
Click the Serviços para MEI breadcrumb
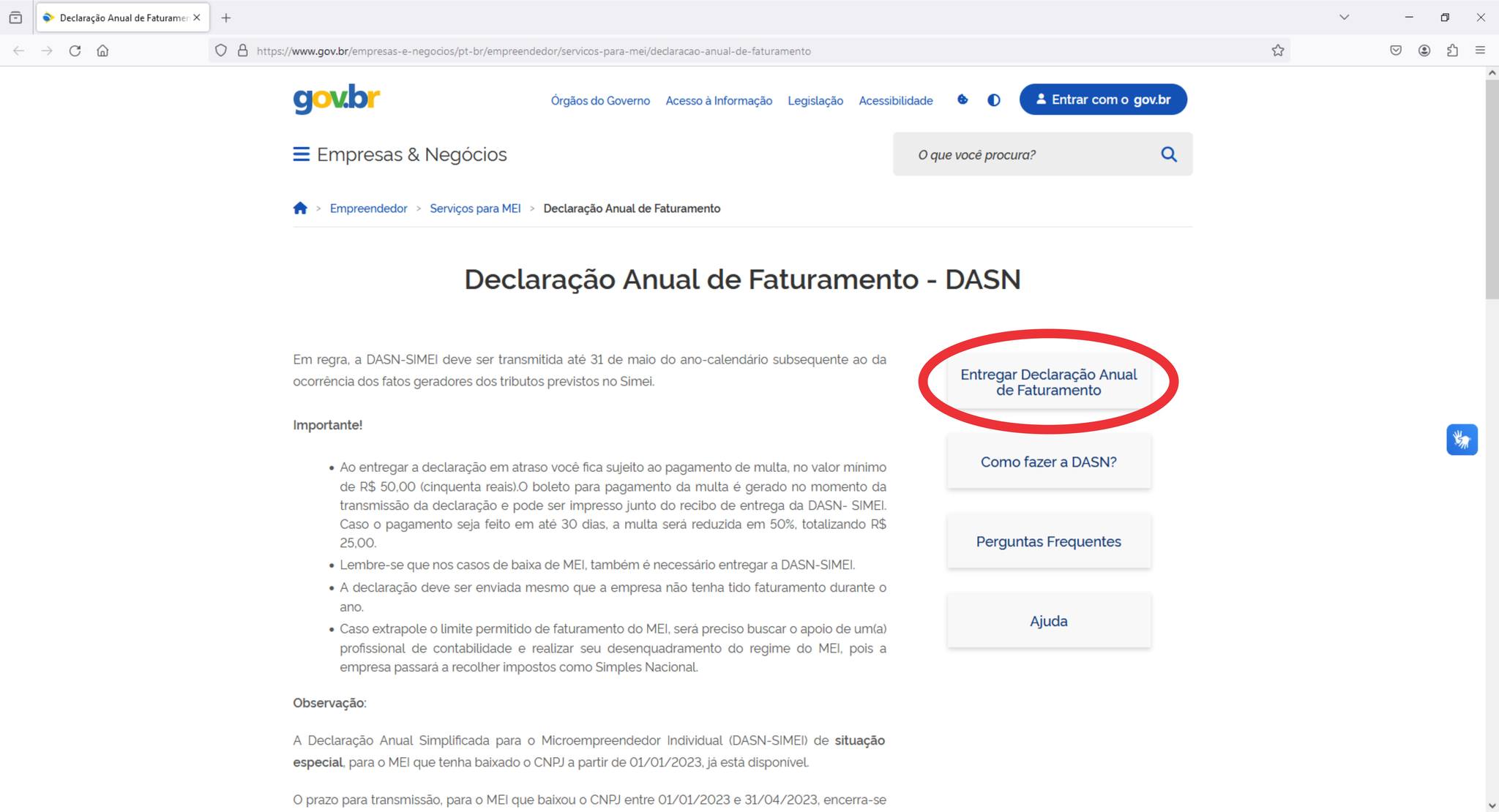coord(475,208)
